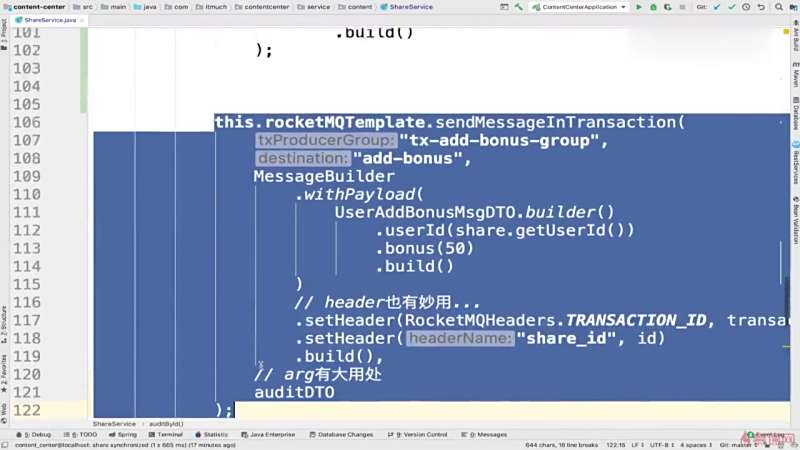The height and width of the screenshot is (450, 800).
Task: Open the Bean Validation tool window
Action: (x=795, y=219)
